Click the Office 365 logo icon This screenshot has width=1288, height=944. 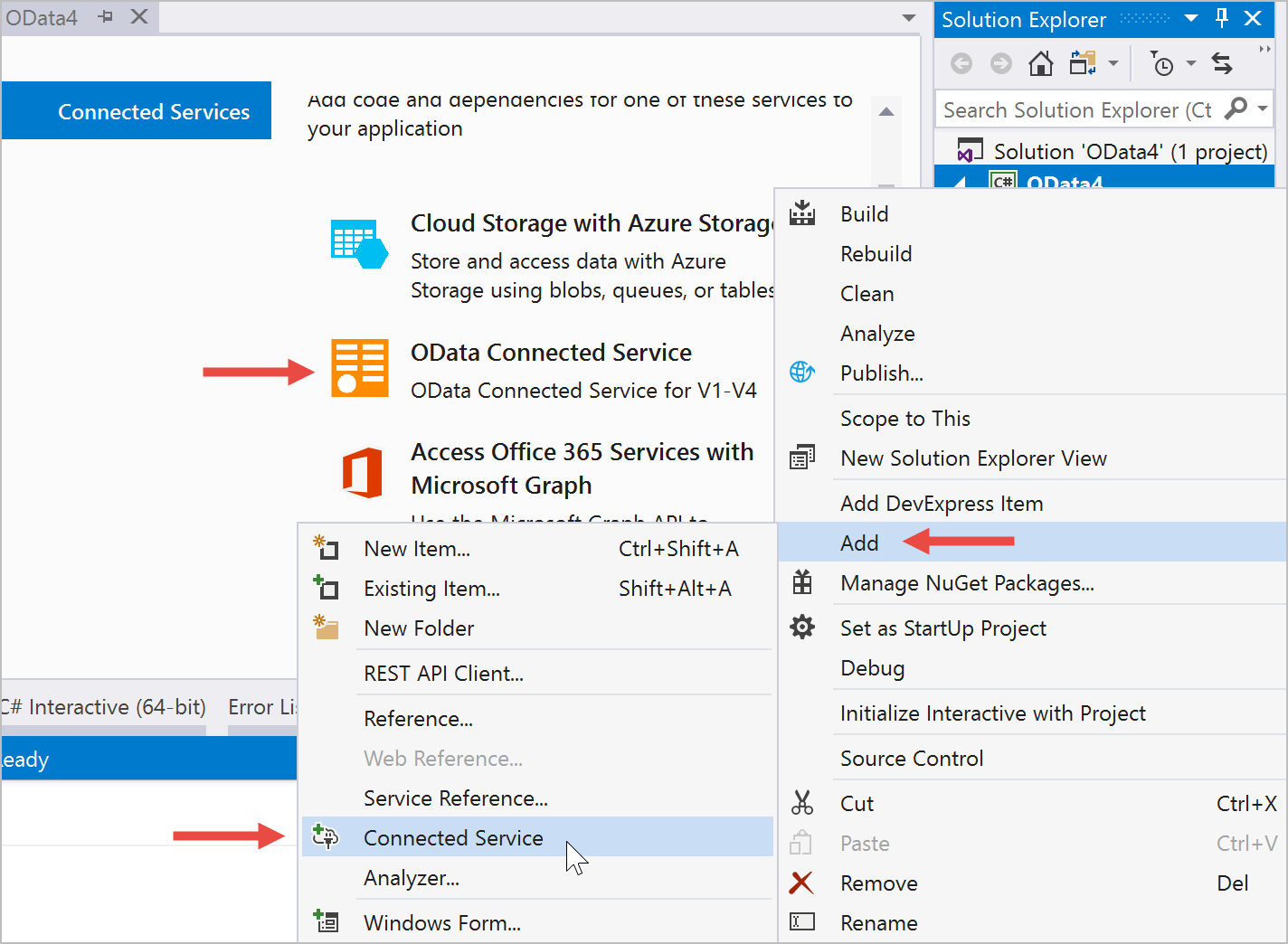click(x=362, y=472)
